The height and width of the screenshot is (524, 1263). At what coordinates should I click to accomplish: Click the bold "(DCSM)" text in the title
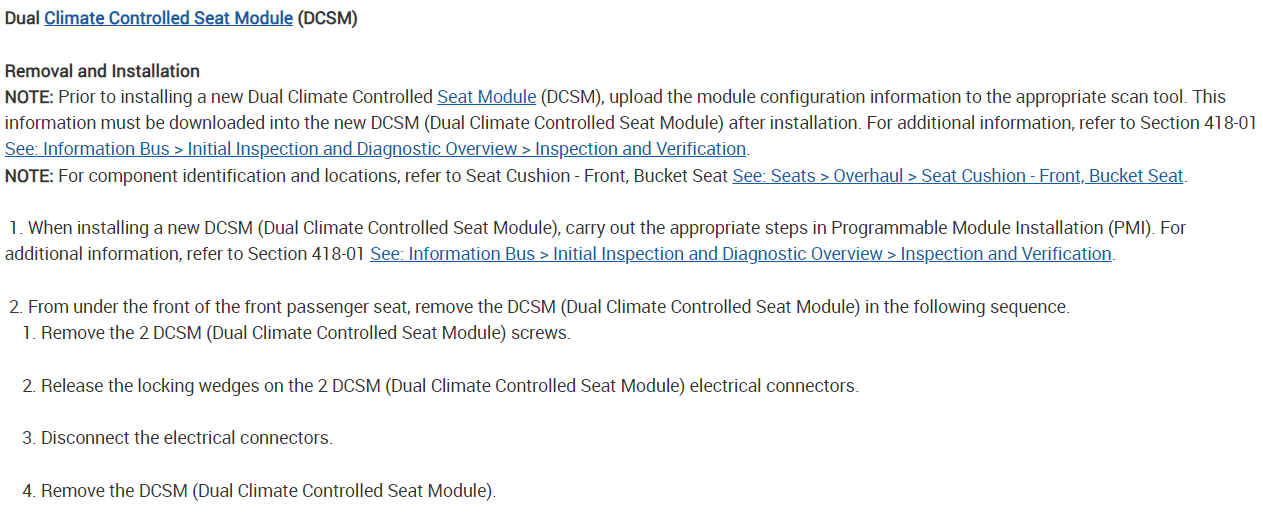(327, 19)
